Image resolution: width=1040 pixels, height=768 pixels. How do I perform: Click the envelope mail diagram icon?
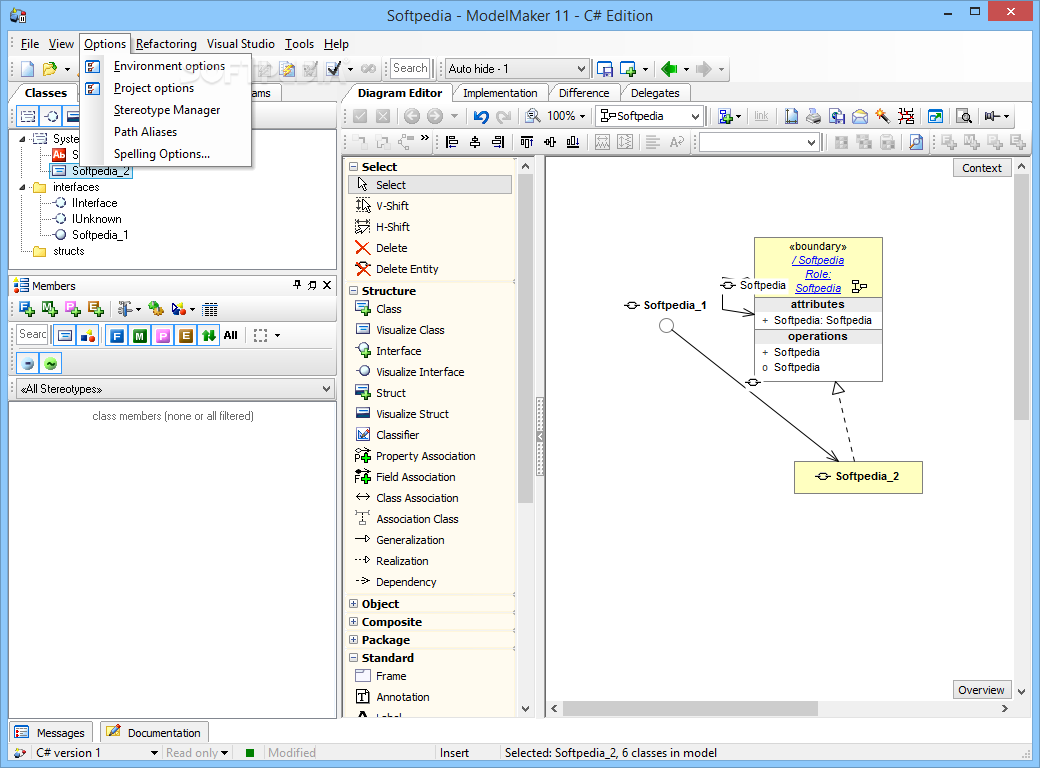[x=860, y=117]
